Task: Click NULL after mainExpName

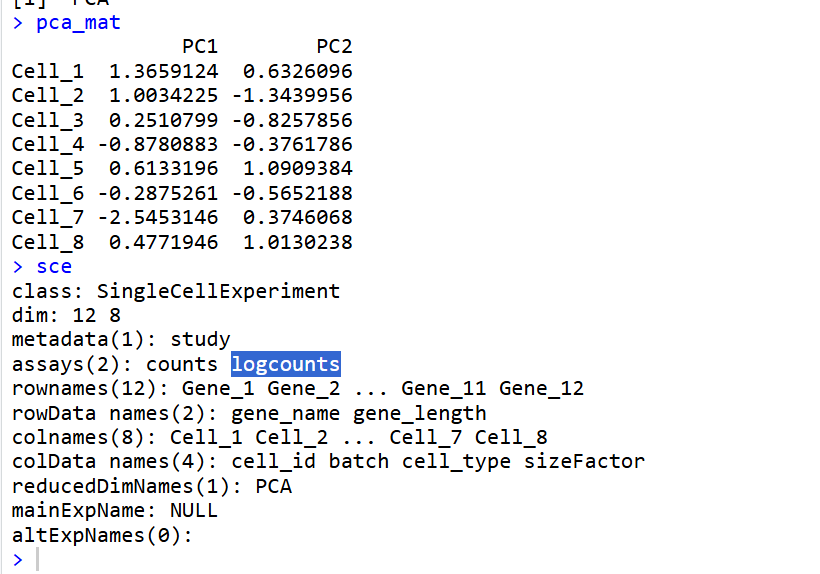Action: pos(194,510)
